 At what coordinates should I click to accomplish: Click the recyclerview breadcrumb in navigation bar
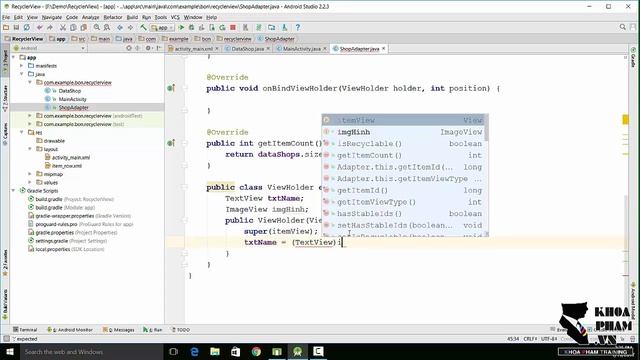coord(234,39)
